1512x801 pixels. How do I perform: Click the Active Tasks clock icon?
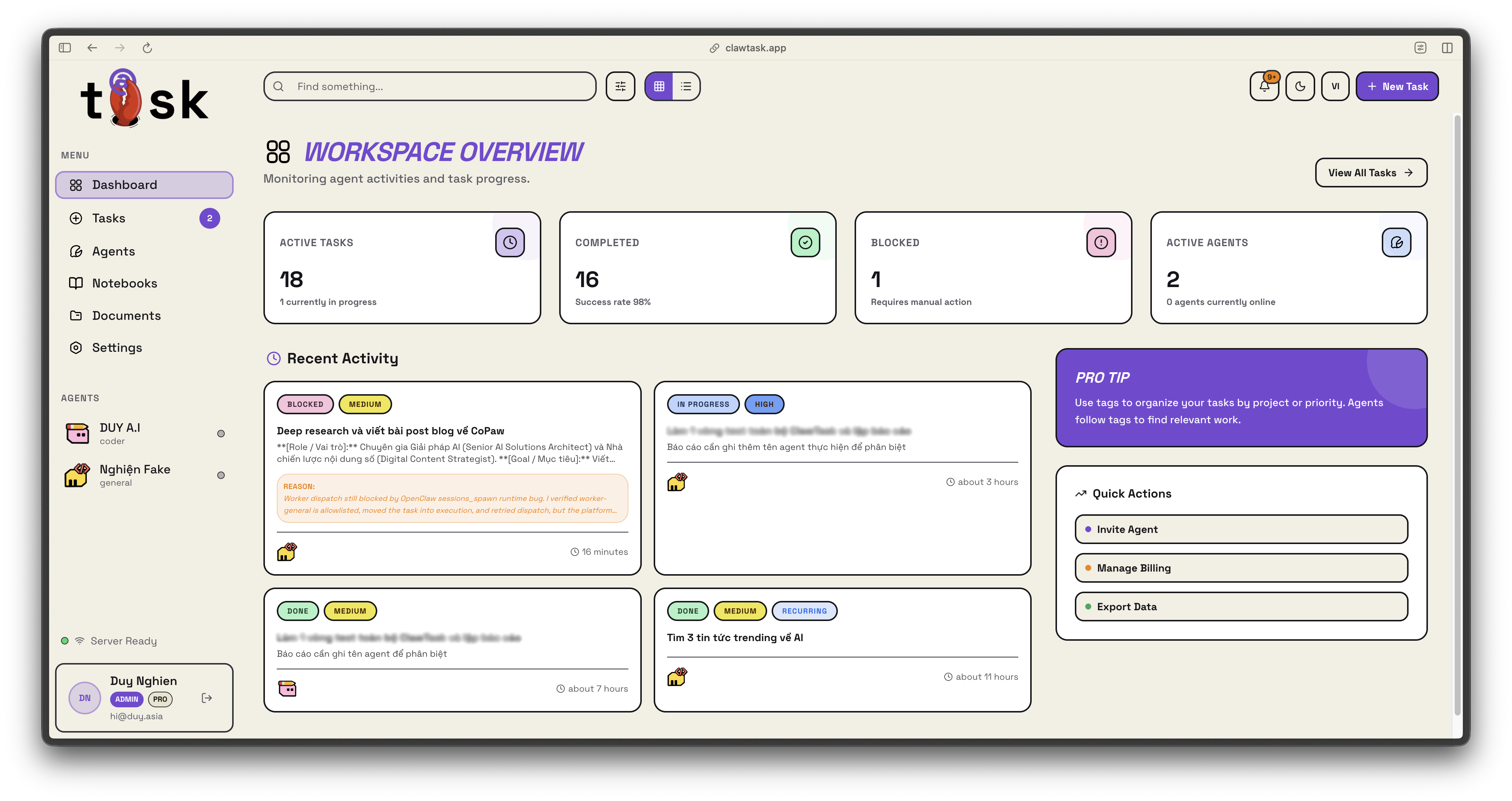coord(509,242)
